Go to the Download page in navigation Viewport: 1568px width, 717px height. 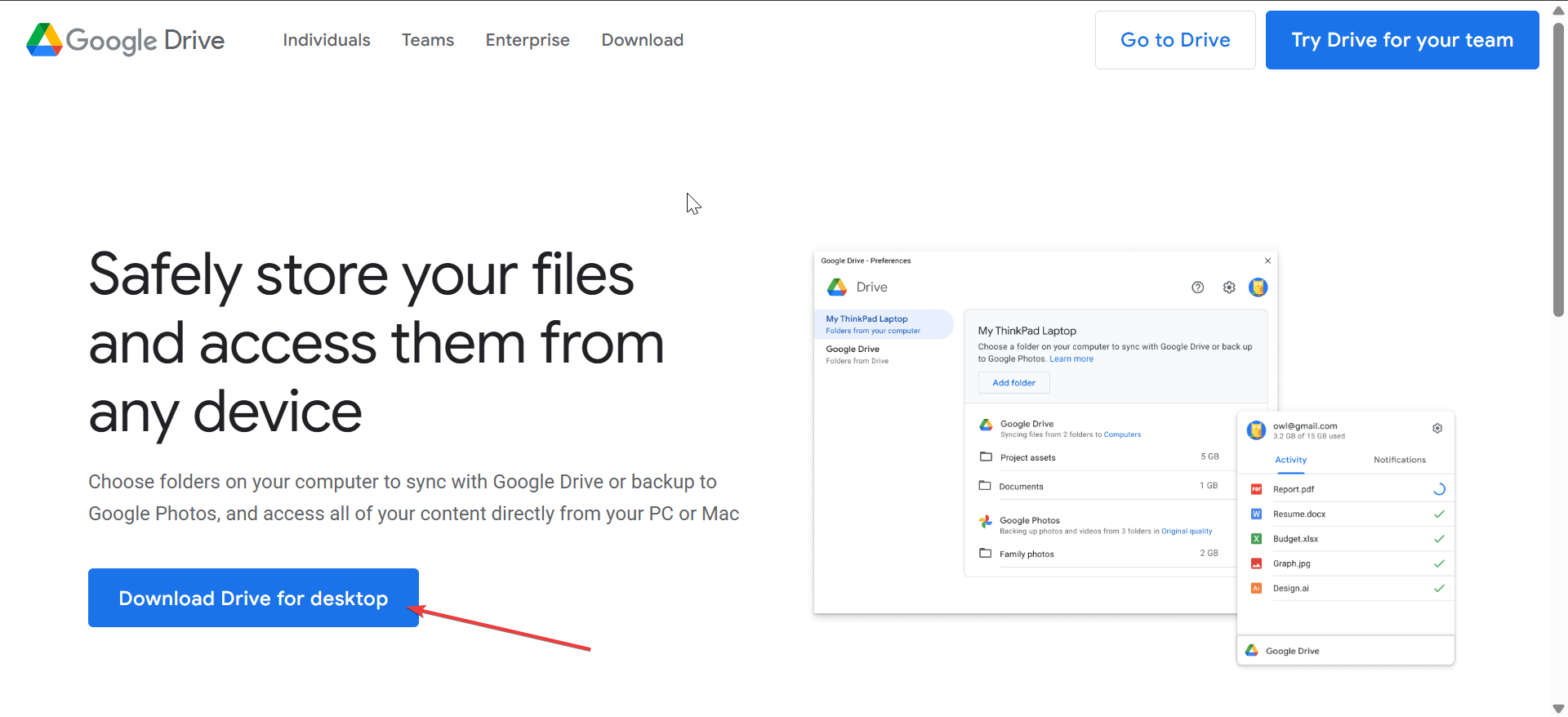643,40
